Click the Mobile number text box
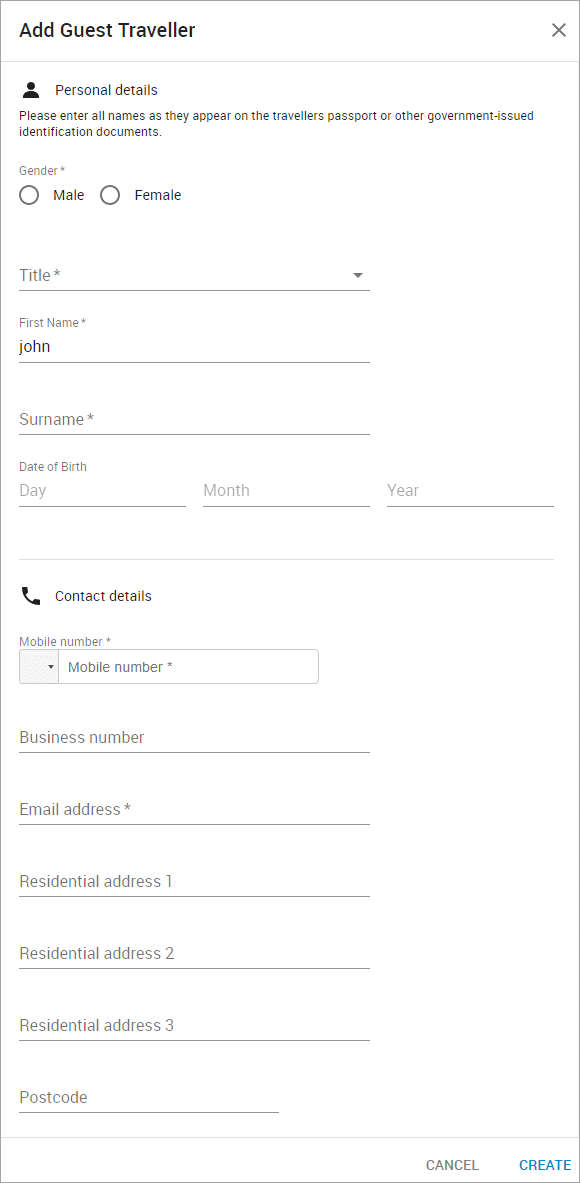Image resolution: width=580 pixels, height=1183 pixels. click(189, 667)
